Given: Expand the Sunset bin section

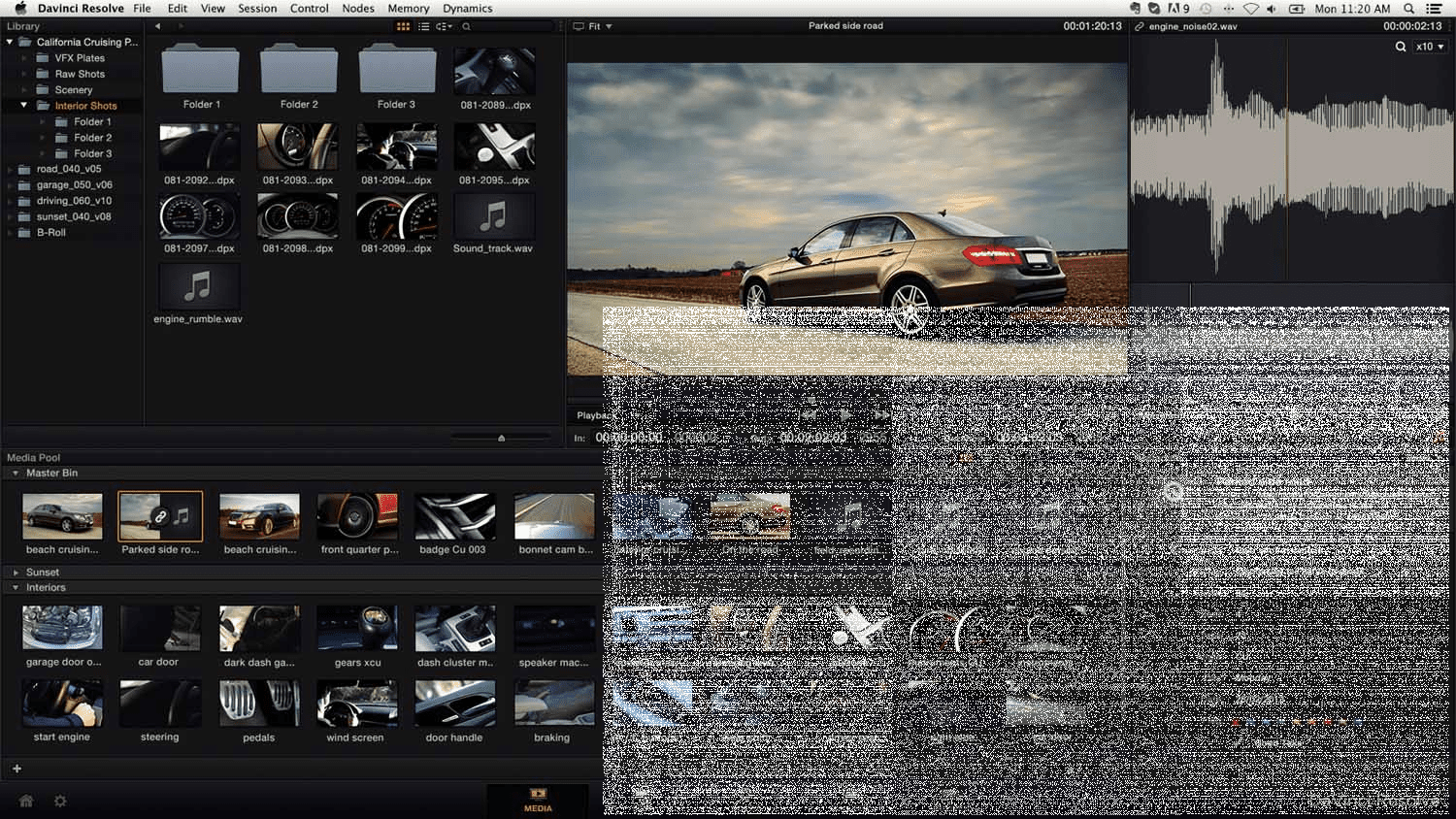Looking at the screenshot, I should (16, 573).
